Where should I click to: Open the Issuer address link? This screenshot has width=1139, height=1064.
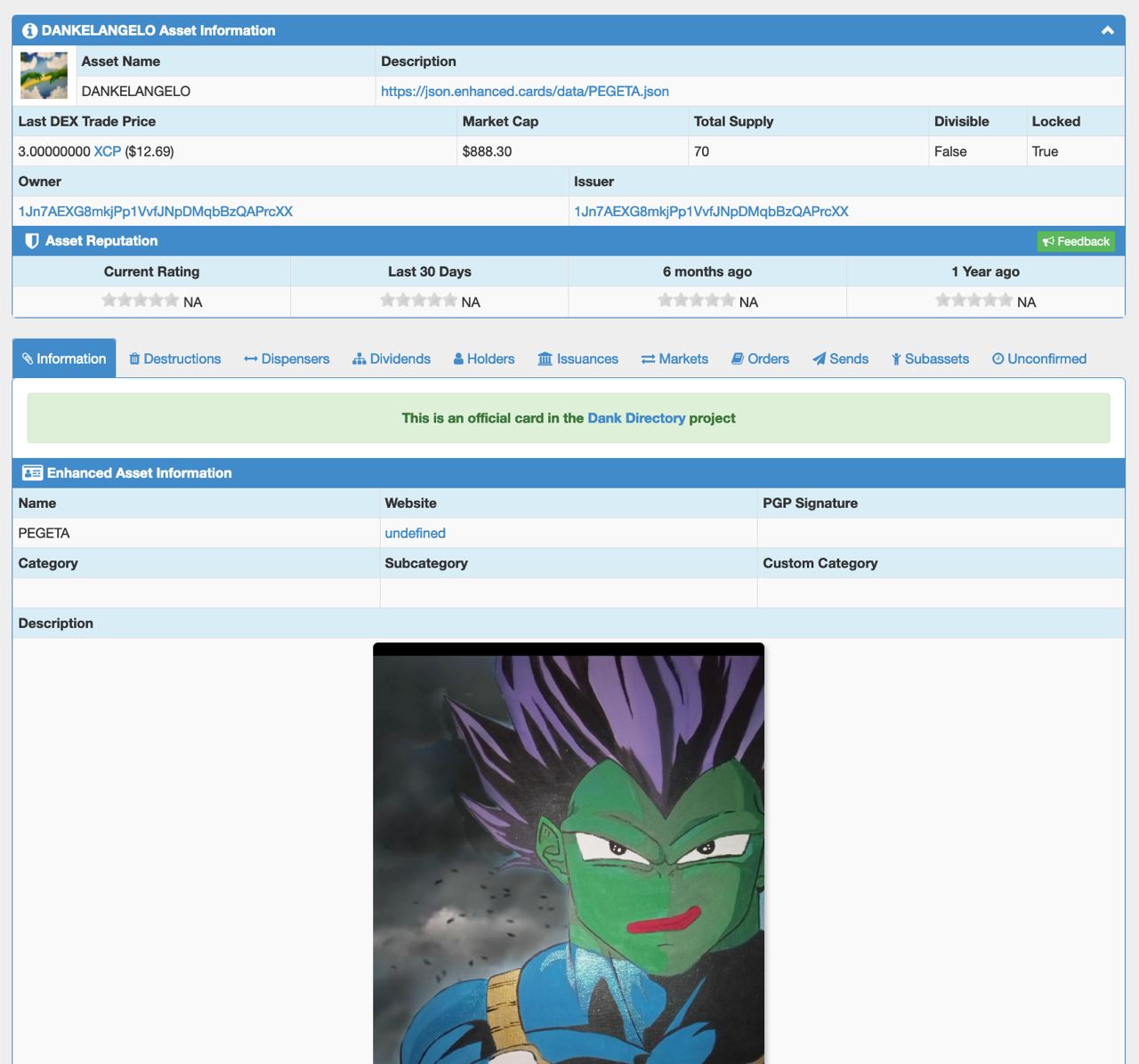click(711, 212)
